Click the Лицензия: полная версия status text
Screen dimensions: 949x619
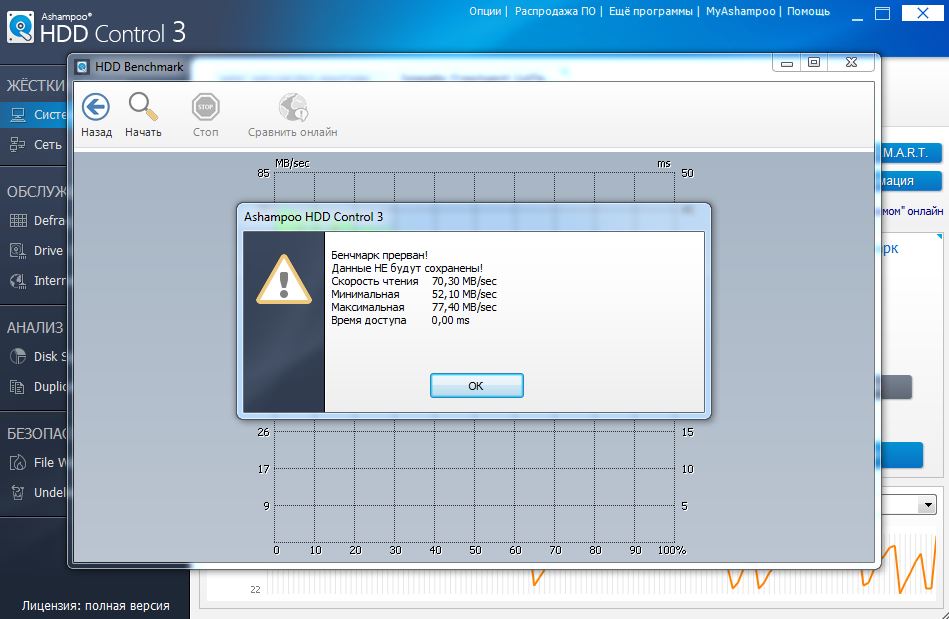pos(96,605)
